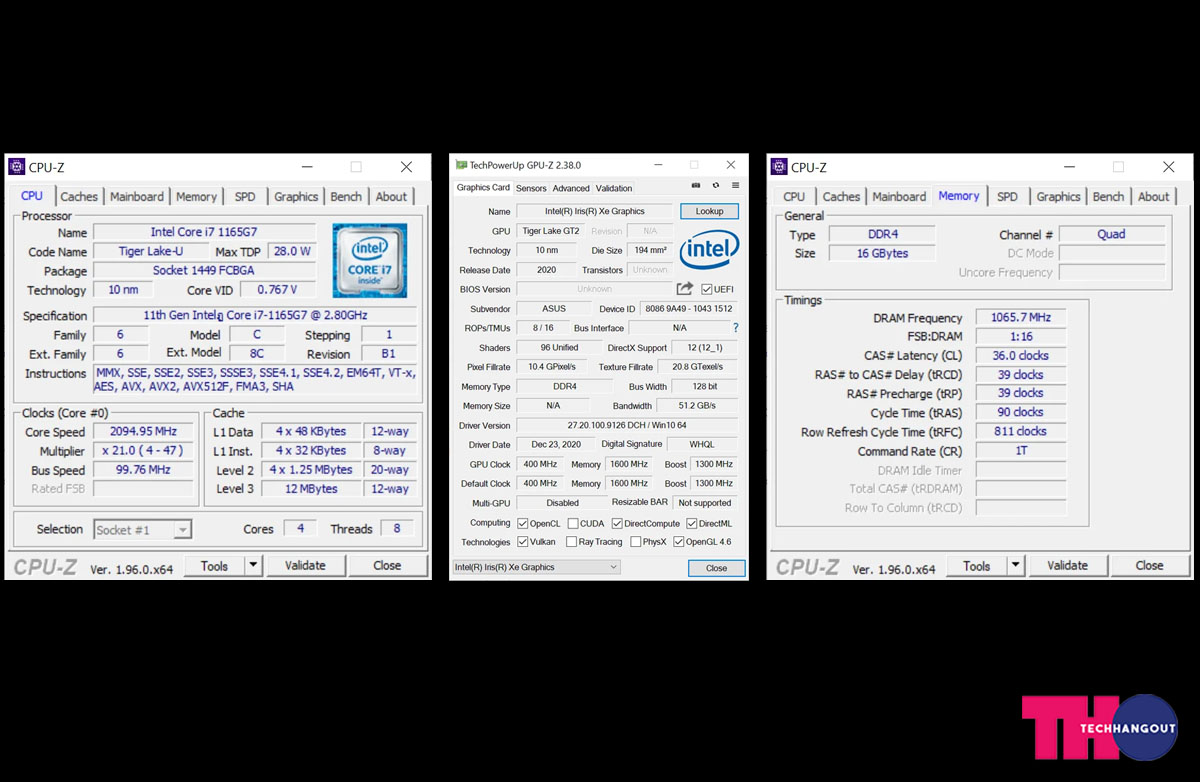Screen dimensions: 1200x782
Task: Click the Multiplier x 21.0 (4 - 47) value
Action: (143, 451)
